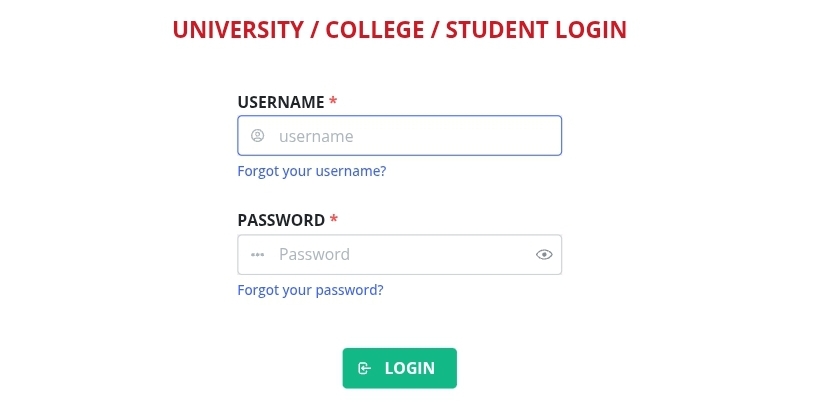This screenshot has height=415, width=819.
Task: Click the word LOGIN on the green button
Action: [x=410, y=368]
